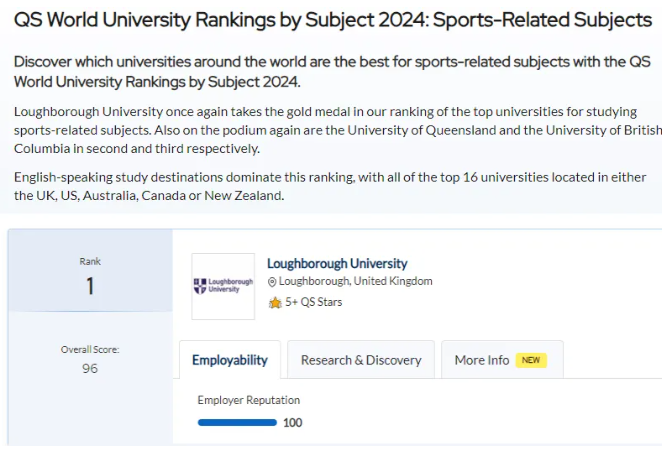Click the yellow NEW badge

tap(531, 360)
